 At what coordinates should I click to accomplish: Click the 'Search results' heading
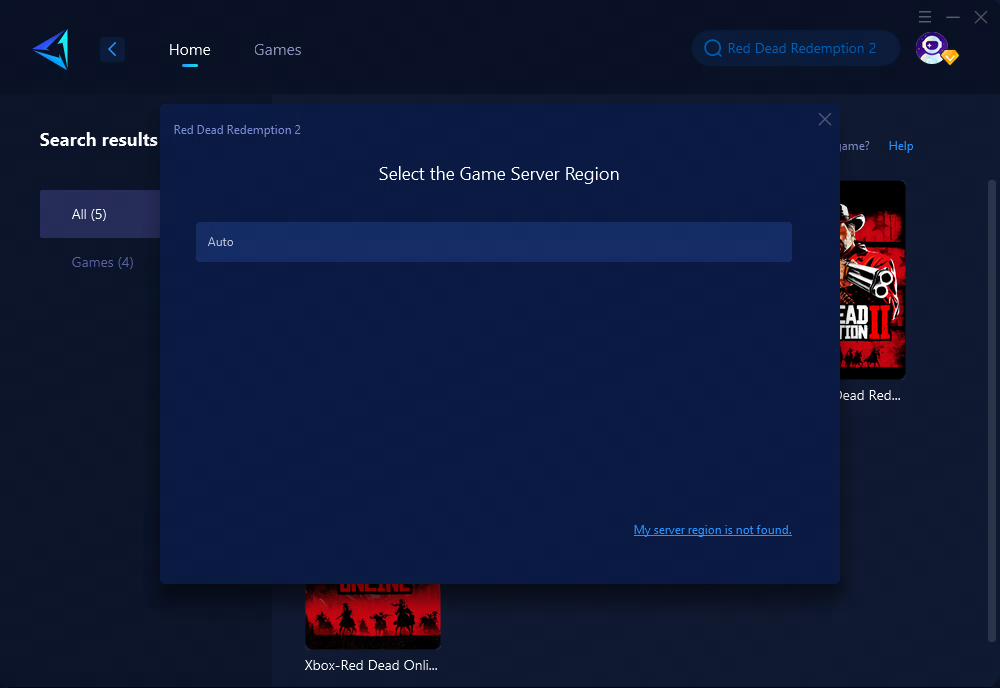tap(98, 140)
